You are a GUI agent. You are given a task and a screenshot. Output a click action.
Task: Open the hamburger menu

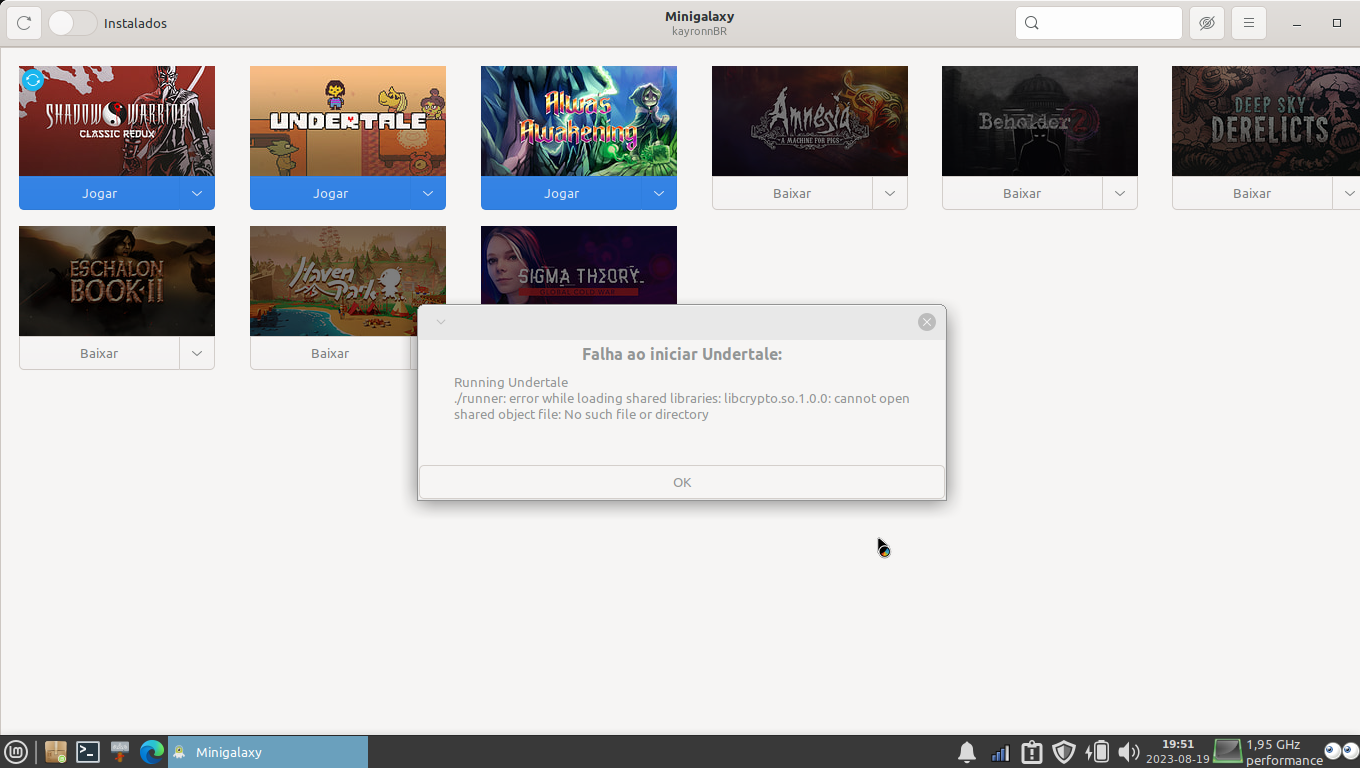pos(1249,23)
